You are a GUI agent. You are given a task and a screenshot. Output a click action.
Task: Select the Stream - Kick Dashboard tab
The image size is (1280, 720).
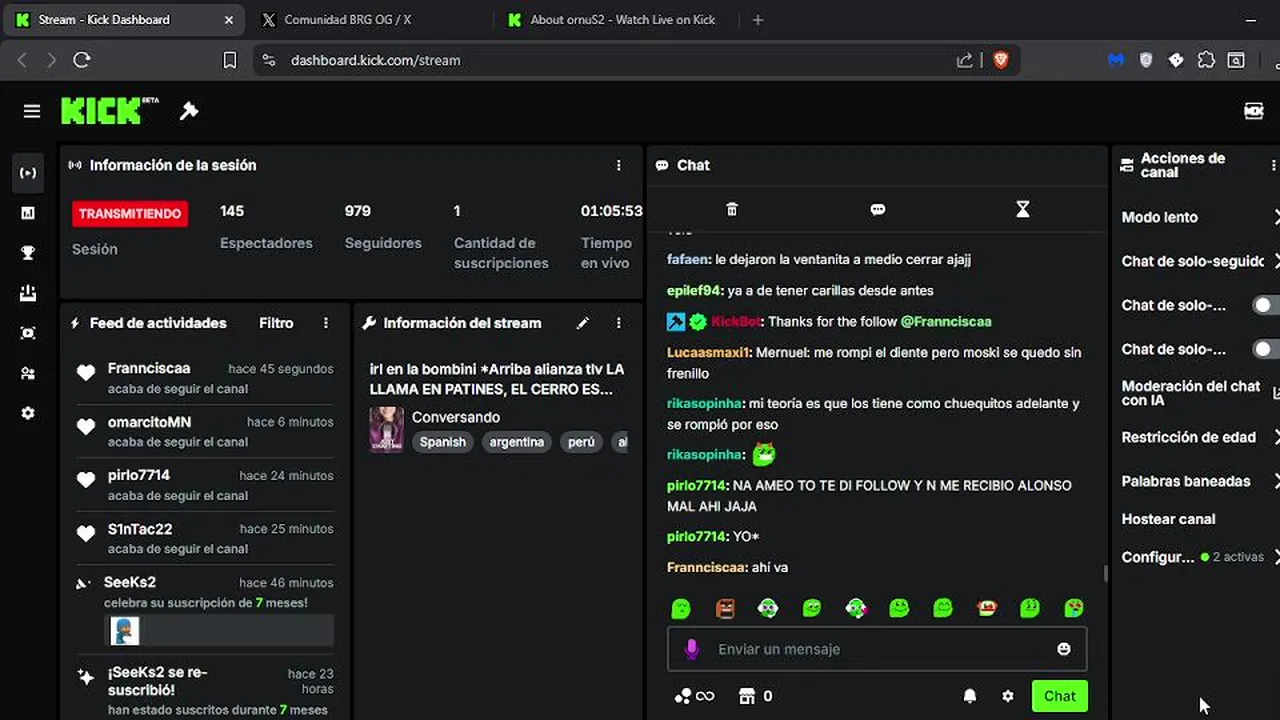click(x=124, y=19)
